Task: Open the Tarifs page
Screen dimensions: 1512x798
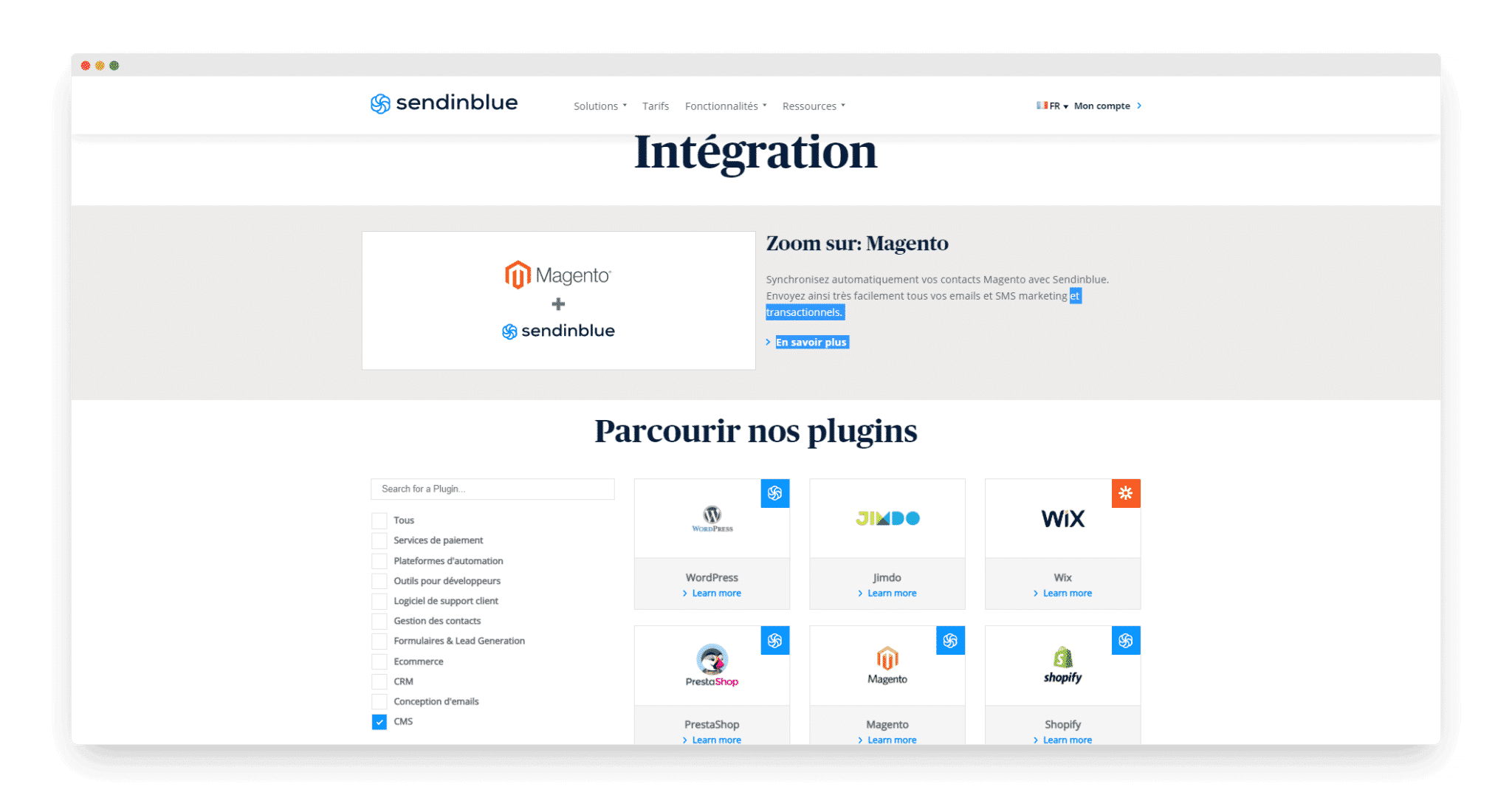Action: pyautogui.click(x=656, y=106)
